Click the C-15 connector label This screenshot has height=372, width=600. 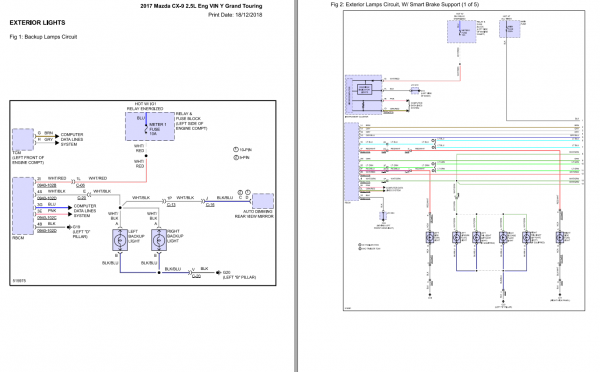(x=210, y=205)
